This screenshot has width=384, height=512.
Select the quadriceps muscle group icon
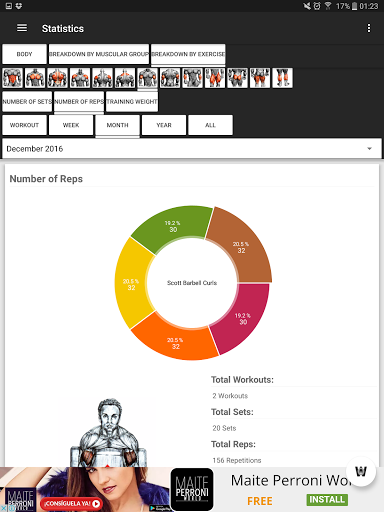coord(215,78)
